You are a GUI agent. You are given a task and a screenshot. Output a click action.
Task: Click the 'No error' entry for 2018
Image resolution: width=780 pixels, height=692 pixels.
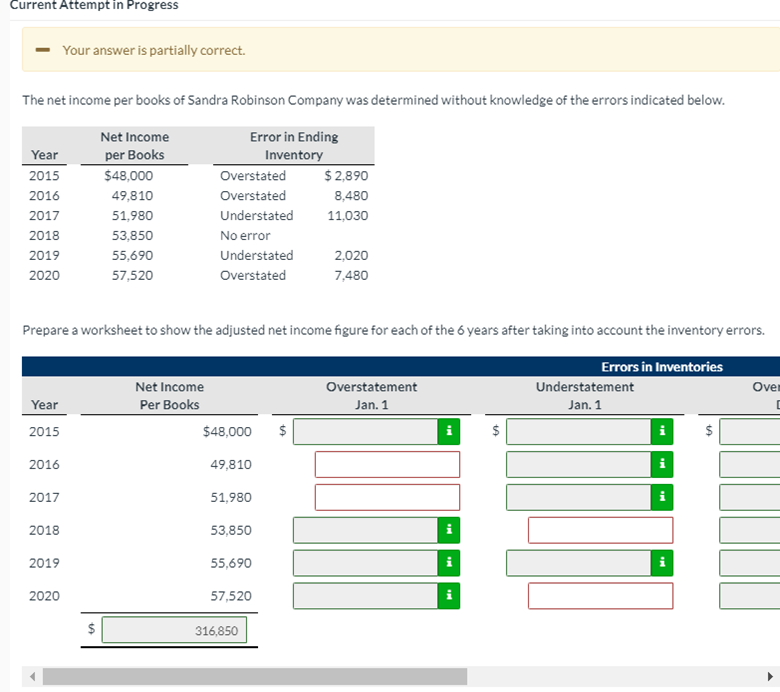(245, 235)
